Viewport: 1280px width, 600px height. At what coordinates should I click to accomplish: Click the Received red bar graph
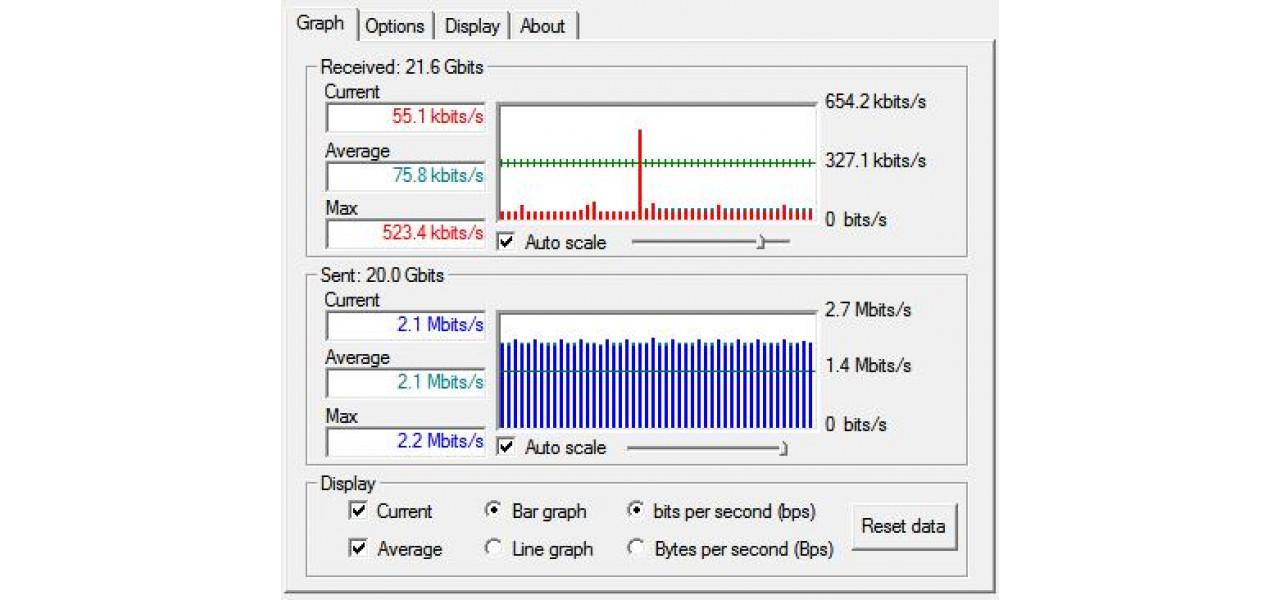point(657,163)
